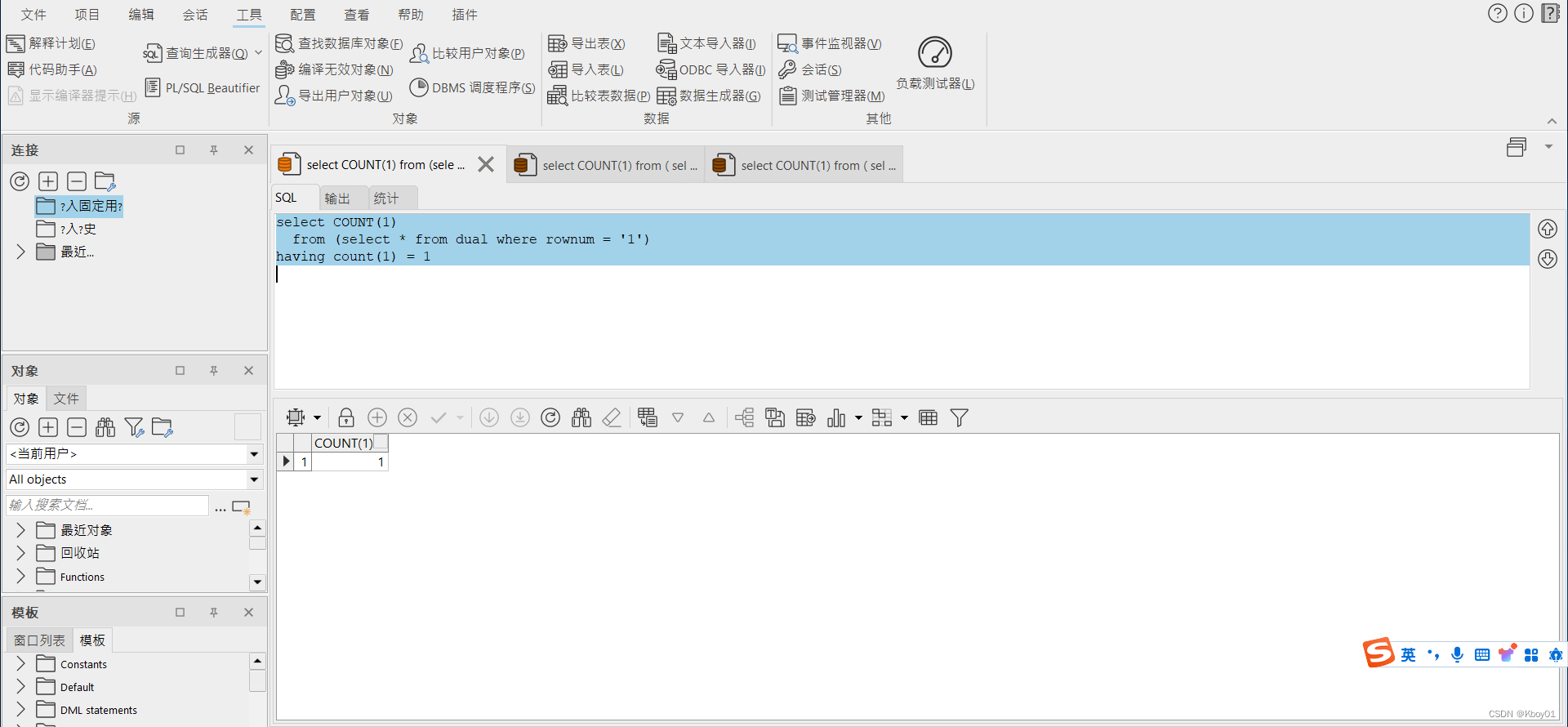The width and height of the screenshot is (1568, 727).
Task: Click the chart icon in results toolbar
Action: (836, 417)
